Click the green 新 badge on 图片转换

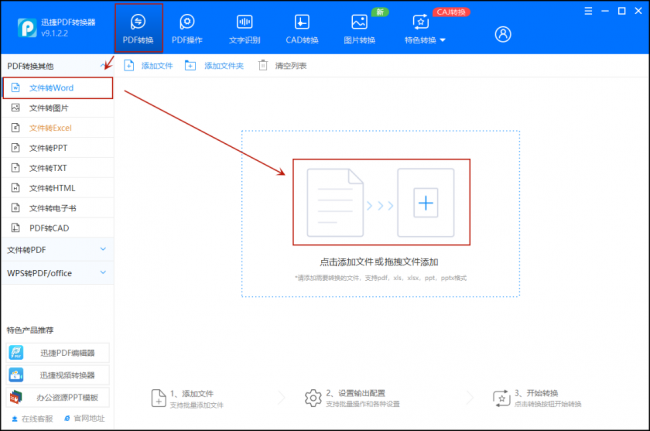[x=380, y=12]
